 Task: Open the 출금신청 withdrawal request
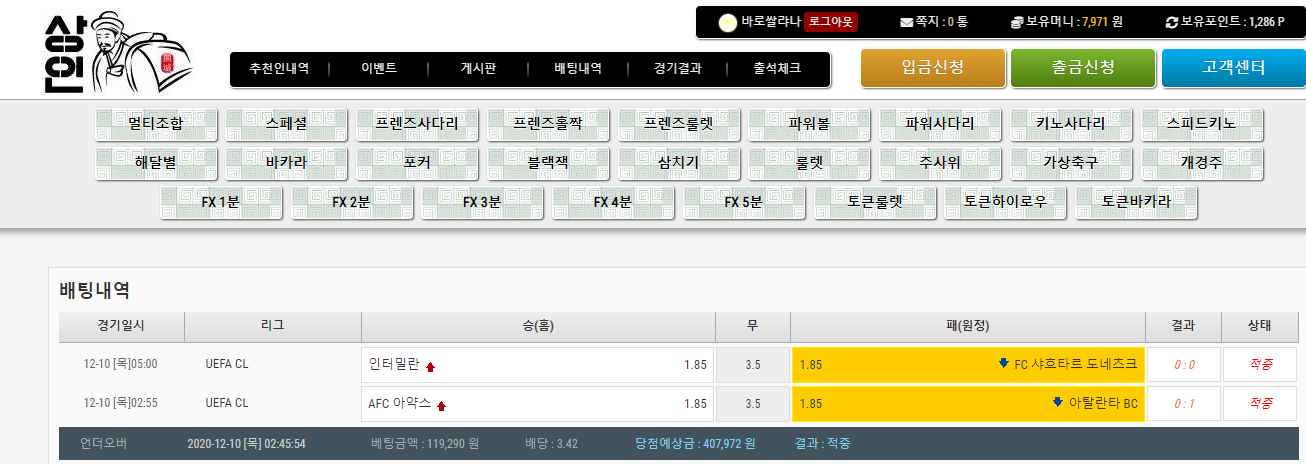[1082, 68]
